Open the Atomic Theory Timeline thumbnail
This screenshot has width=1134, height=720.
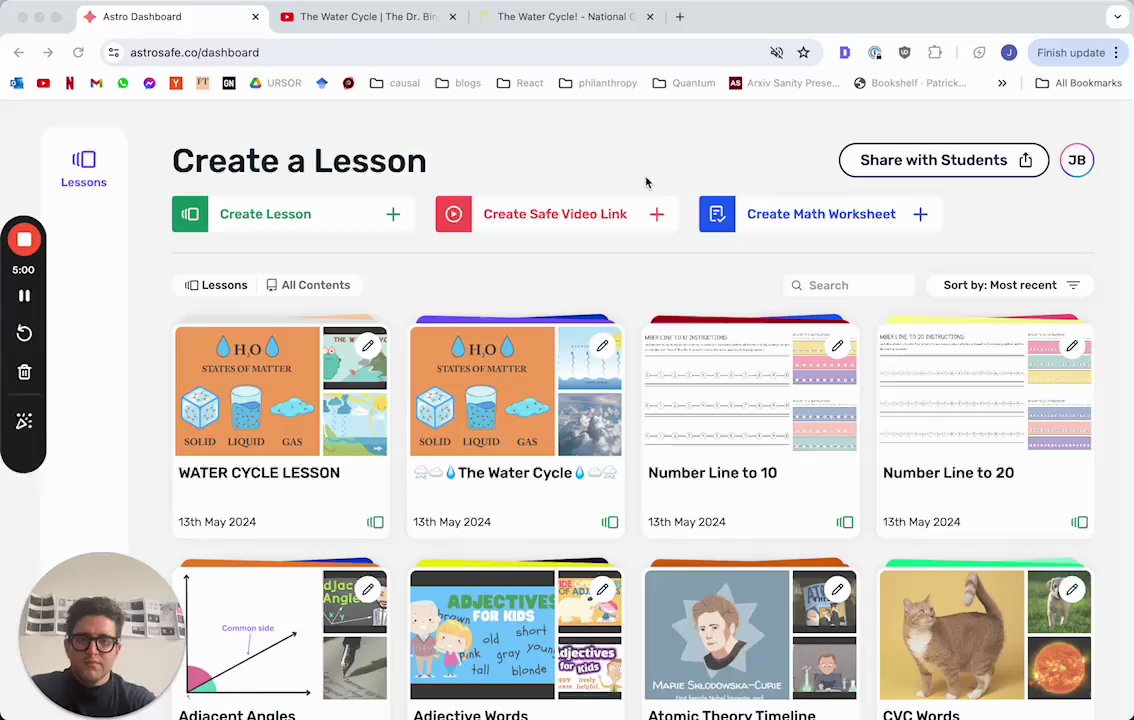click(x=717, y=635)
